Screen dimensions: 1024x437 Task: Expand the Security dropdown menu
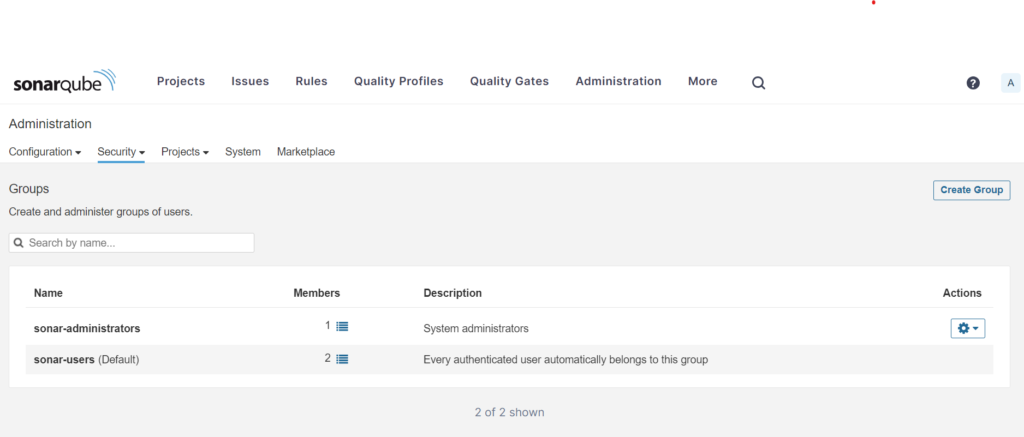(x=121, y=152)
